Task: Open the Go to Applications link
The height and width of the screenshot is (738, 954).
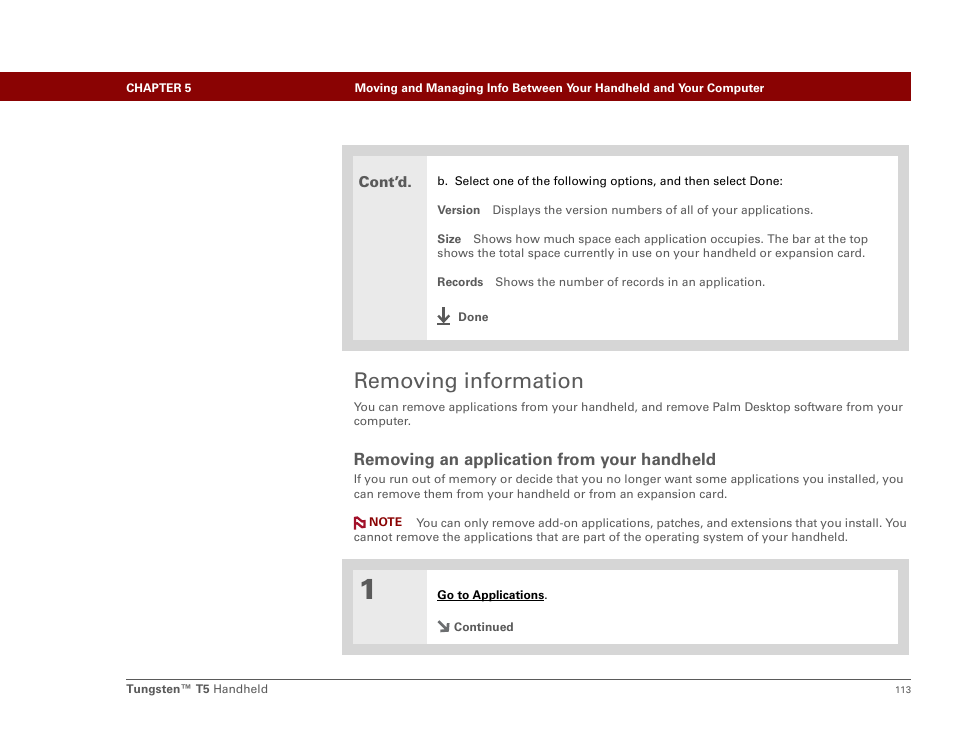Action: pos(490,595)
